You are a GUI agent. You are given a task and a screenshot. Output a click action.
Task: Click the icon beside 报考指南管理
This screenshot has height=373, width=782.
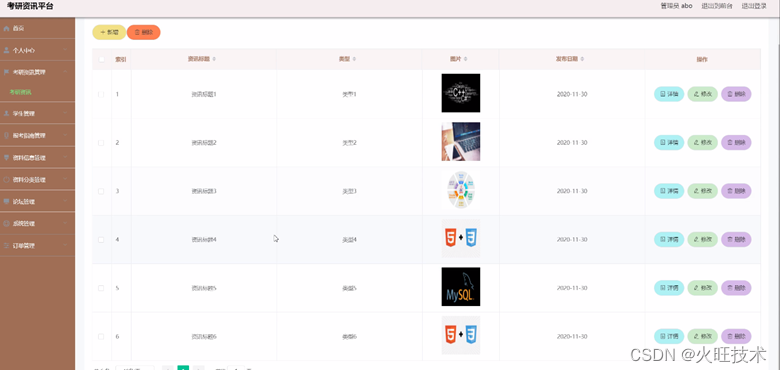coord(6,136)
